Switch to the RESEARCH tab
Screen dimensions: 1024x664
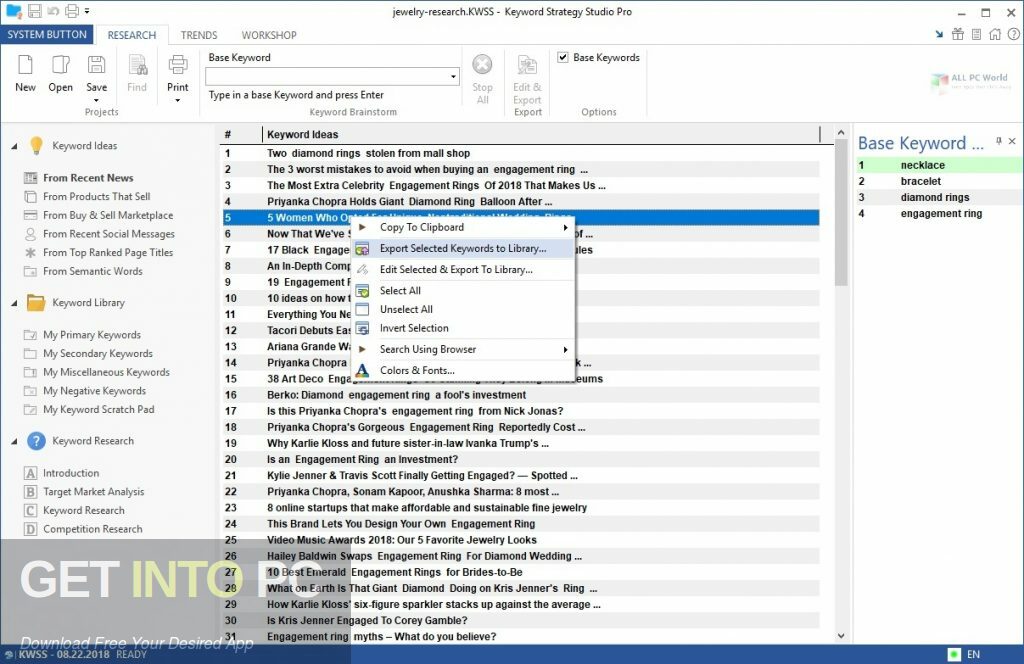pyautogui.click(x=132, y=35)
